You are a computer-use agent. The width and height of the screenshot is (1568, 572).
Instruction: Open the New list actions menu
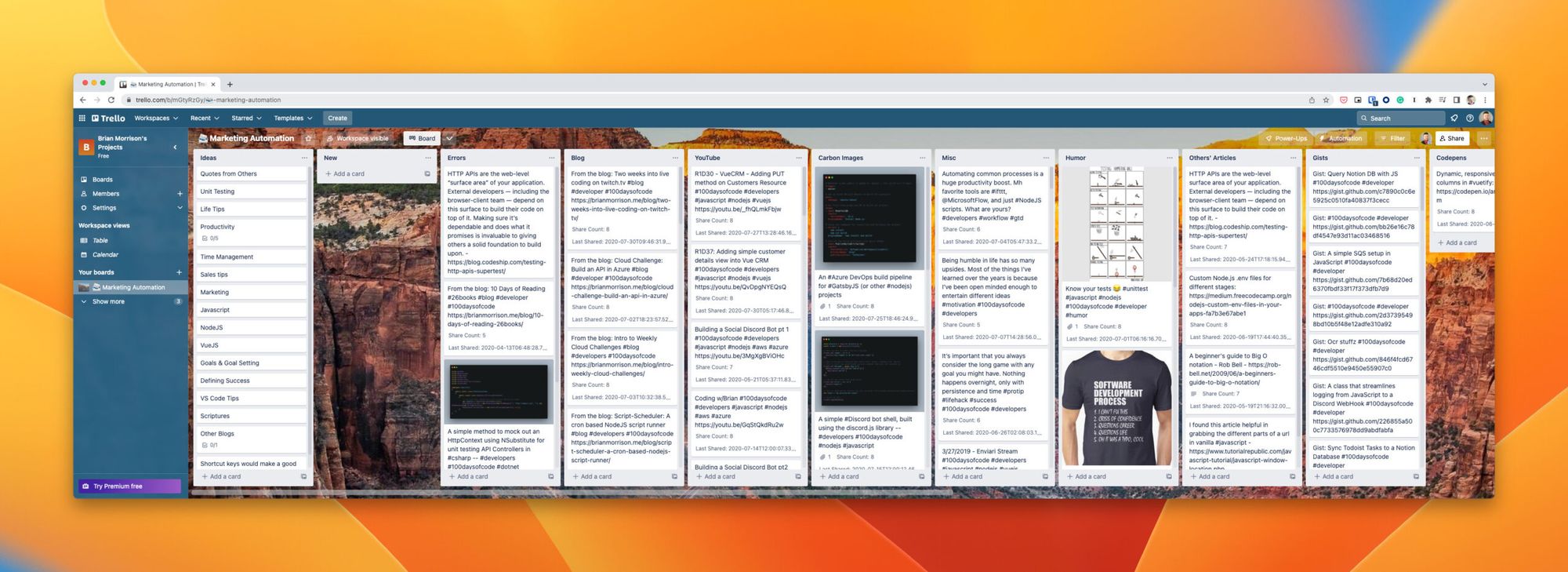(428, 158)
